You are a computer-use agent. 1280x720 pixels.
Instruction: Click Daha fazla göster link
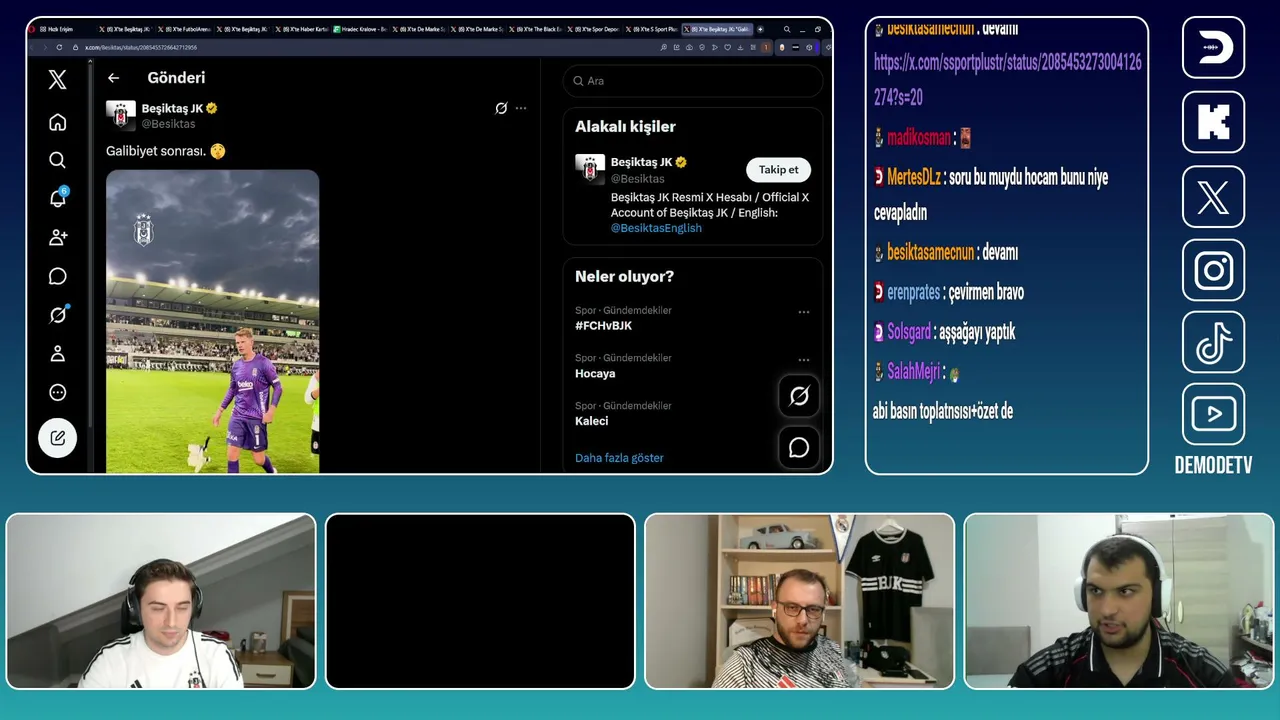[619, 458]
